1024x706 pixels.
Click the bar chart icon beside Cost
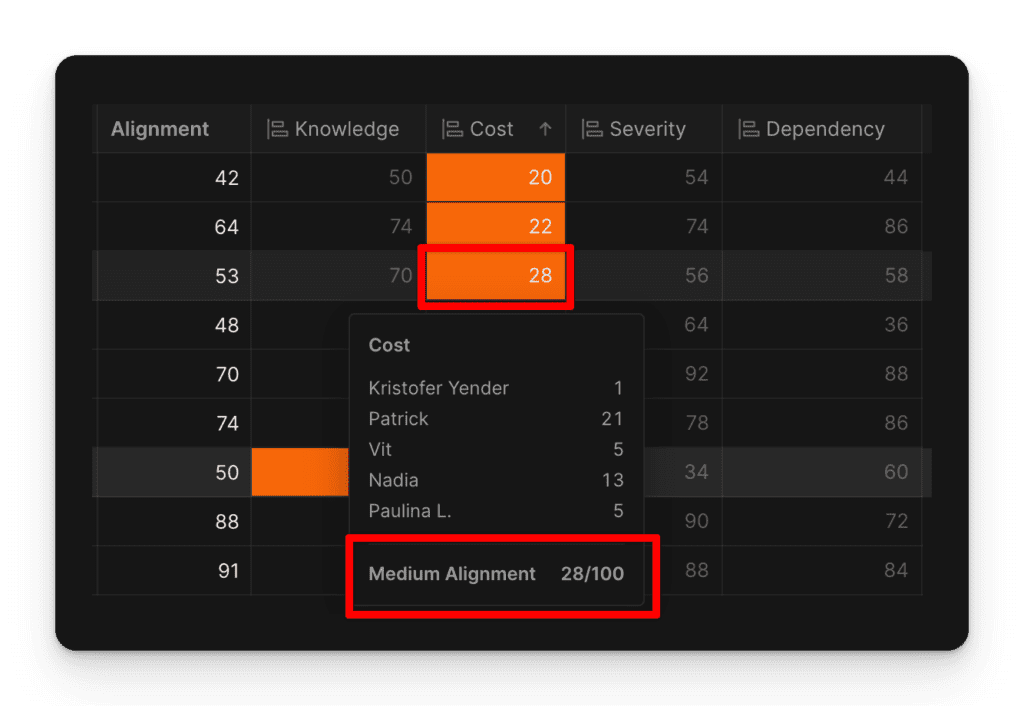[x=452, y=129]
